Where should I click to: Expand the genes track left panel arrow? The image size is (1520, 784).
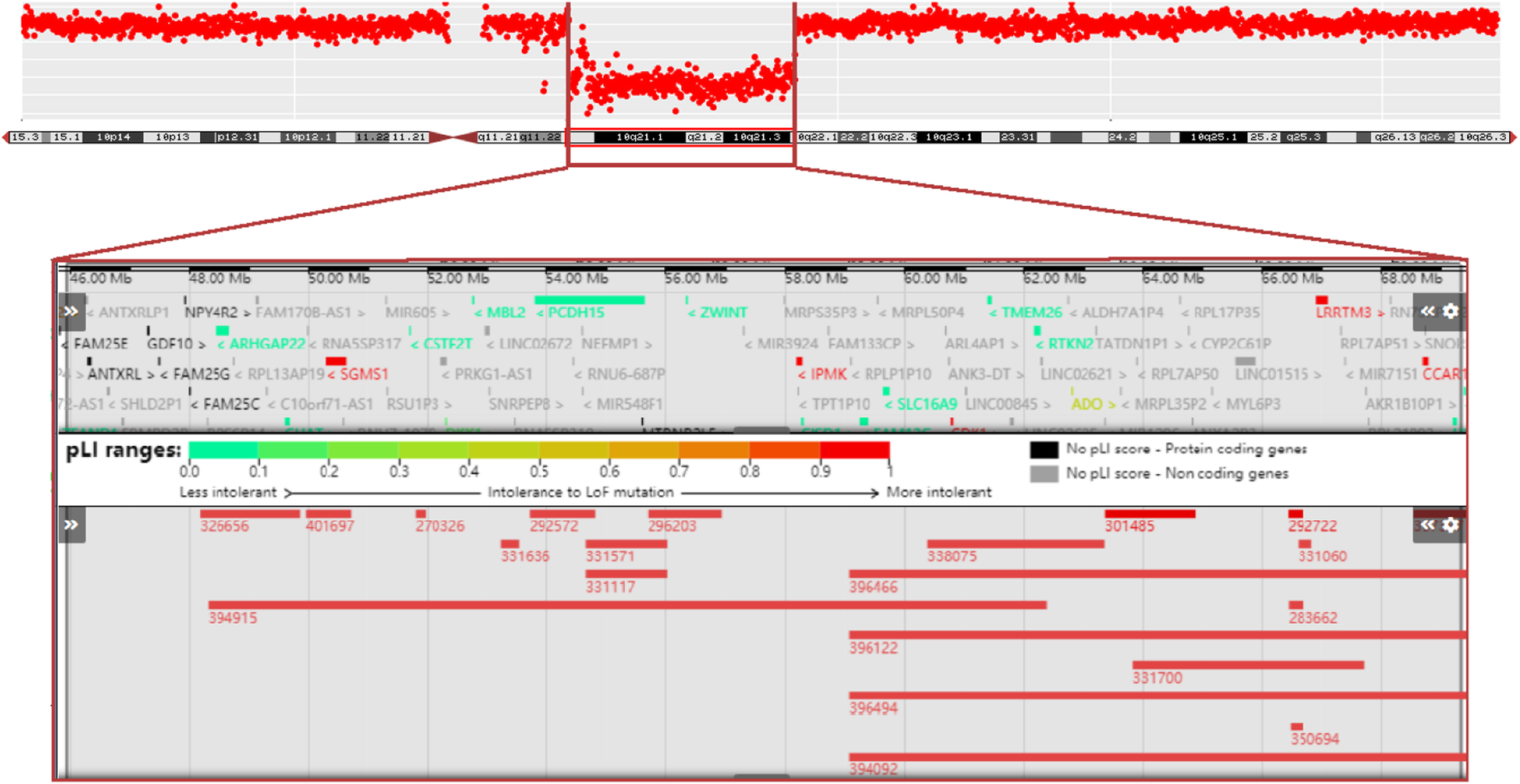pyautogui.click(x=71, y=312)
